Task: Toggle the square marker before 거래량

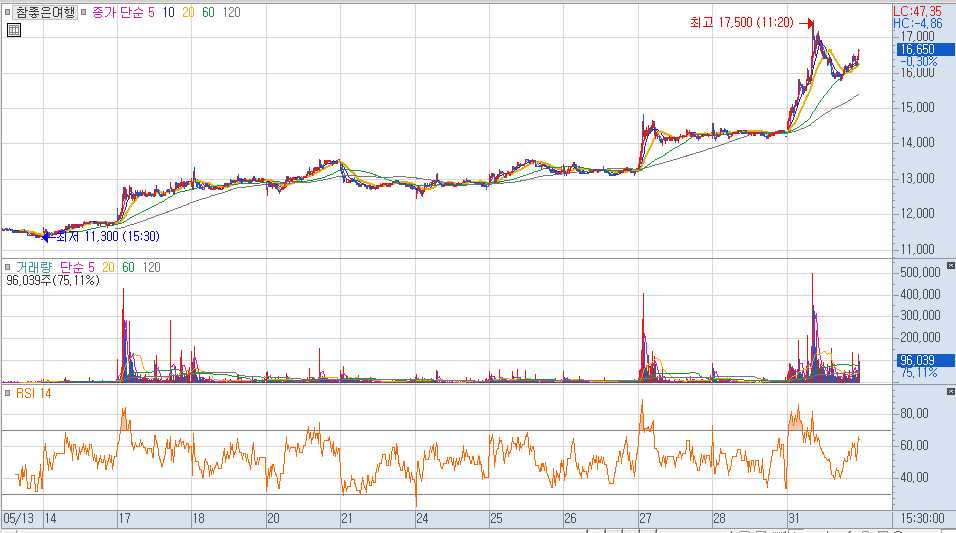Action: coord(7,267)
